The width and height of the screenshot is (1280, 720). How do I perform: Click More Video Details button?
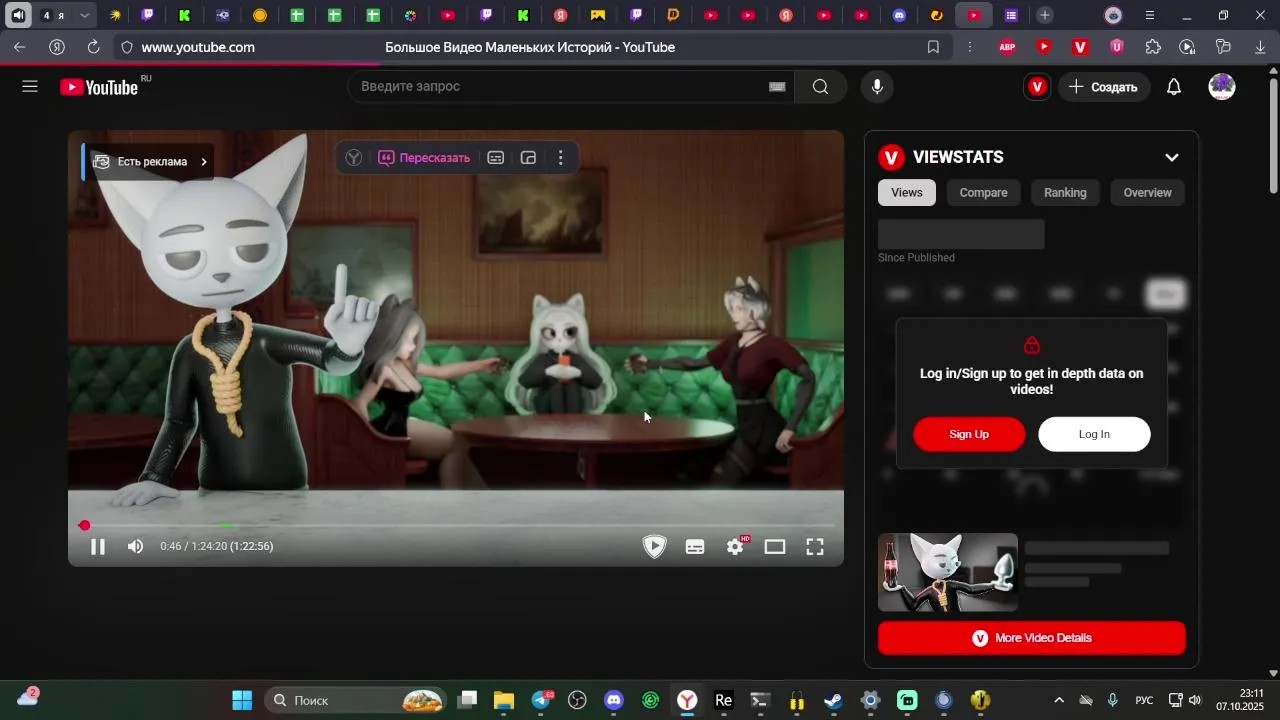[x=1032, y=638]
